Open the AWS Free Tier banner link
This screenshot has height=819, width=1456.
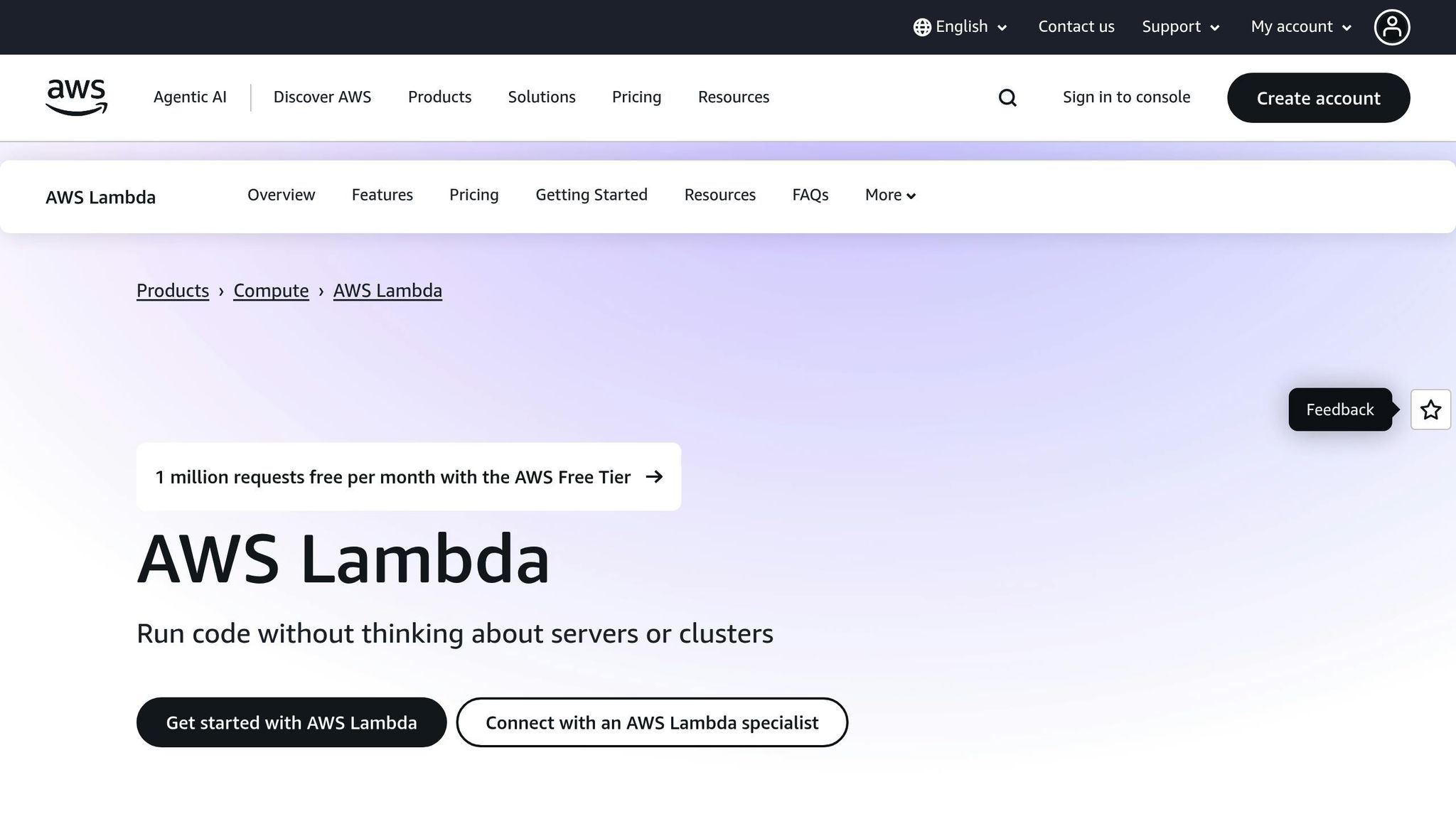409,477
